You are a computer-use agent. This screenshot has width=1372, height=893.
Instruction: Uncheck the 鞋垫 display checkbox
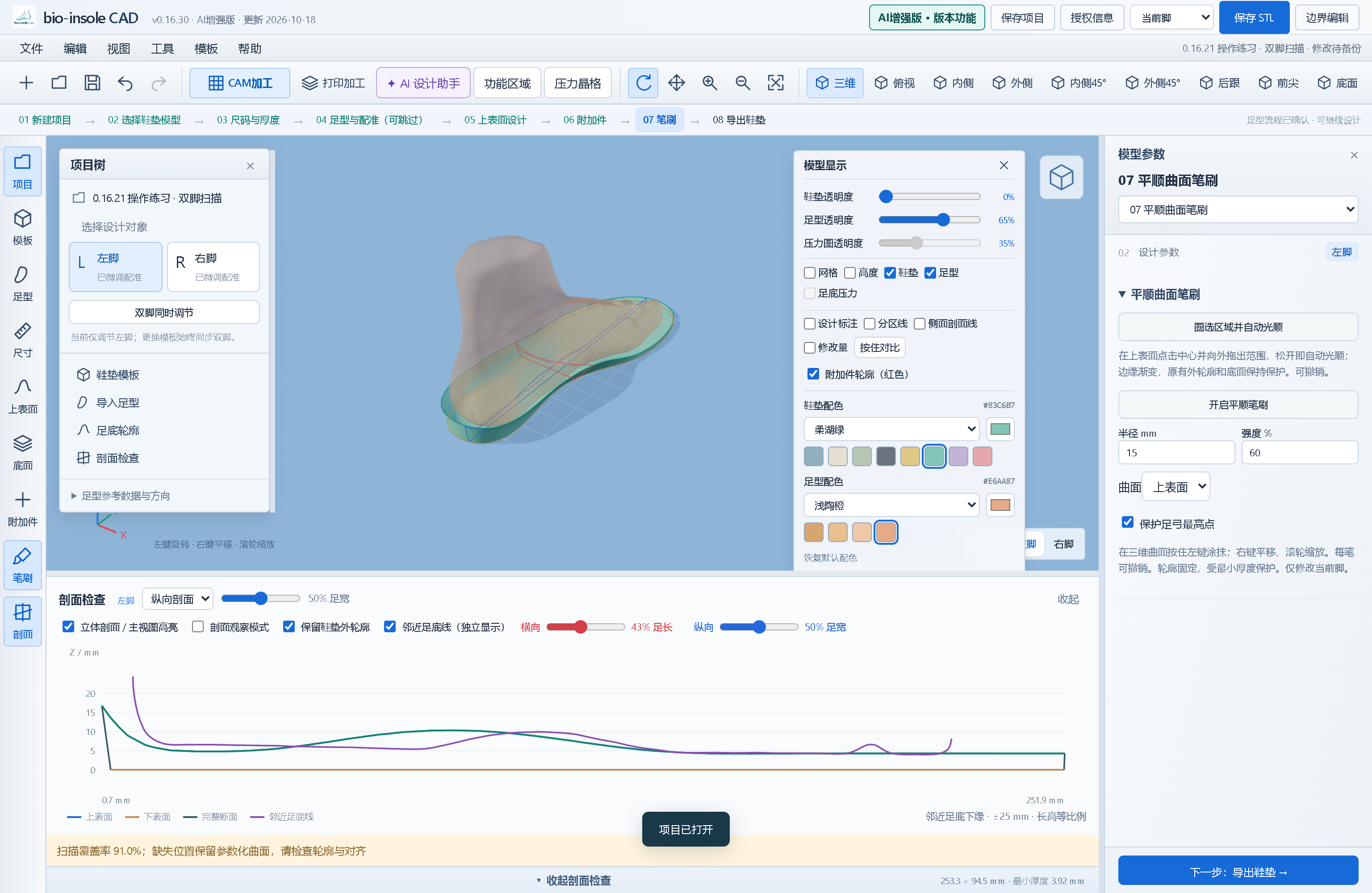pos(890,273)
